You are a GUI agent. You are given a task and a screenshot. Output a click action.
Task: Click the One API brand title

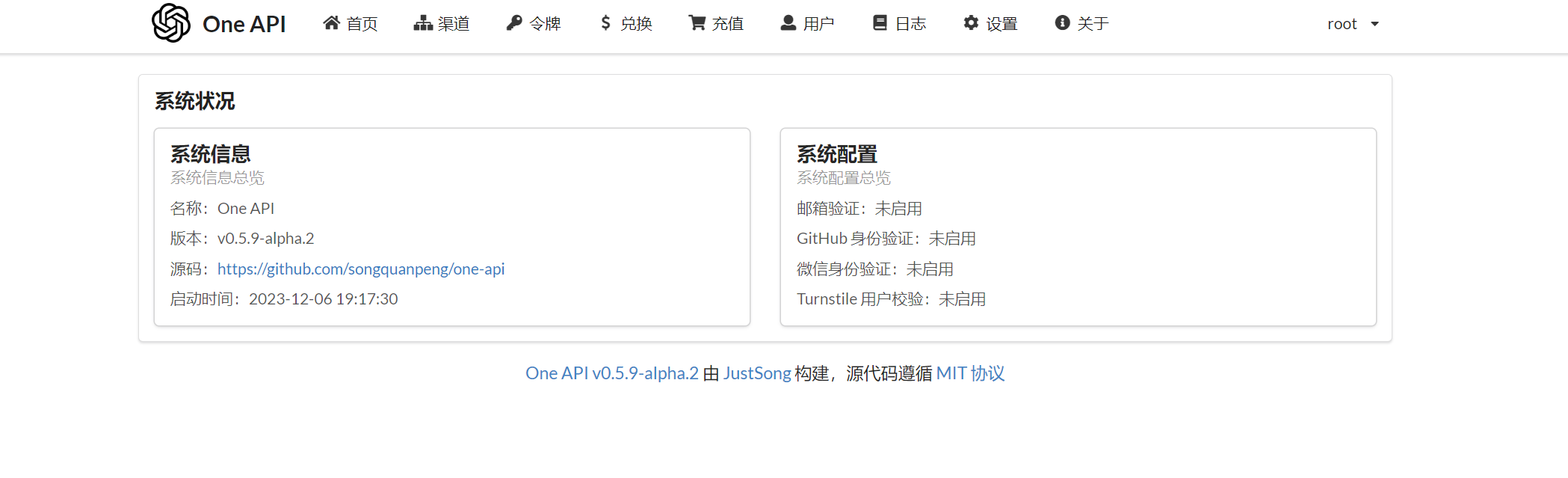[244, 24]
